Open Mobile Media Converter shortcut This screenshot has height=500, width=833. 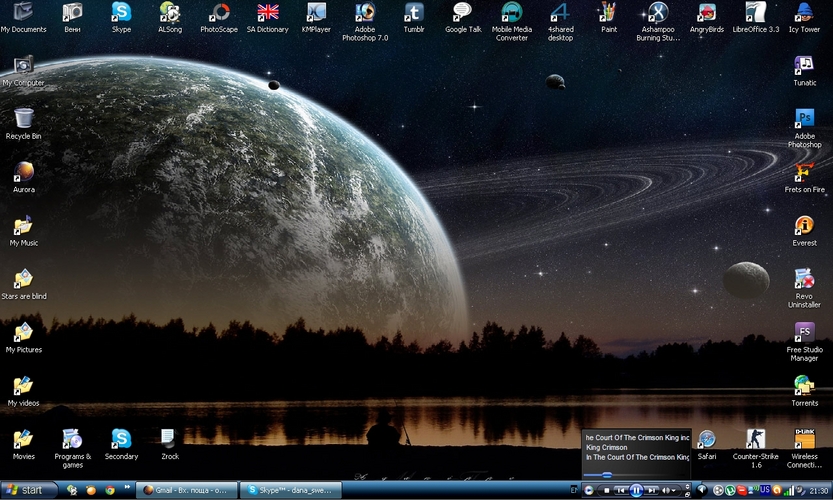(x=512, y=22)
